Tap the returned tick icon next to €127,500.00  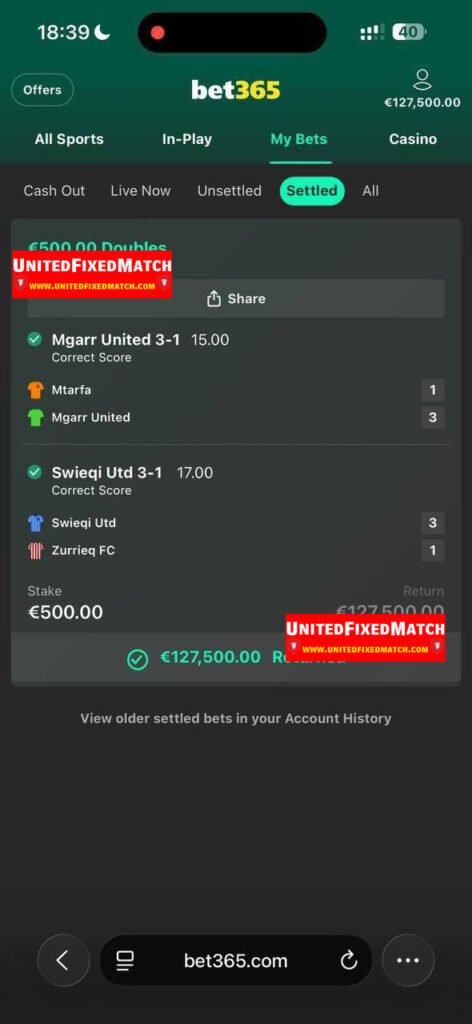(x=137, y=659)
